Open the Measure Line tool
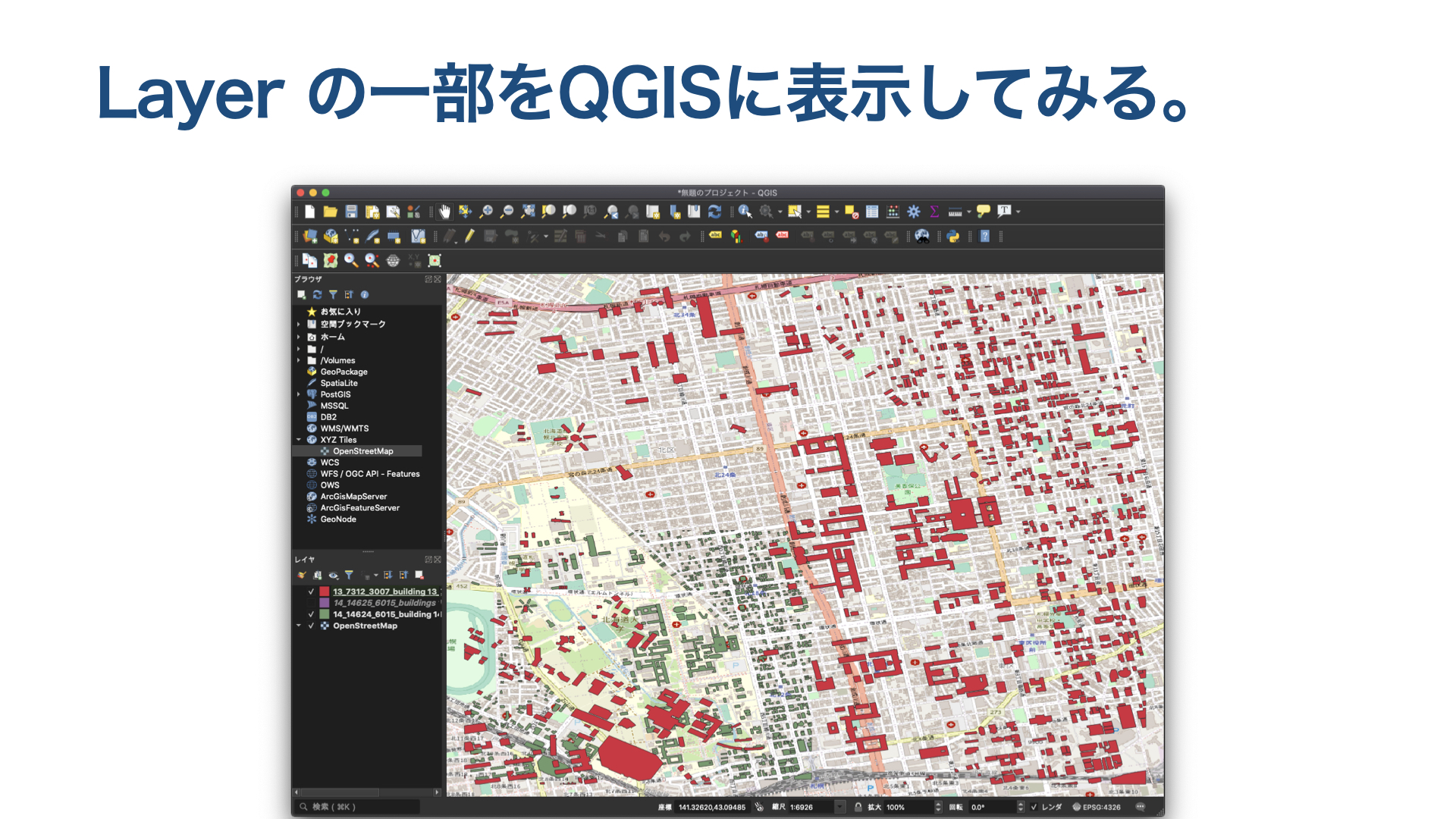This screenshot has width=1456, height=819. tap(953, 212)
